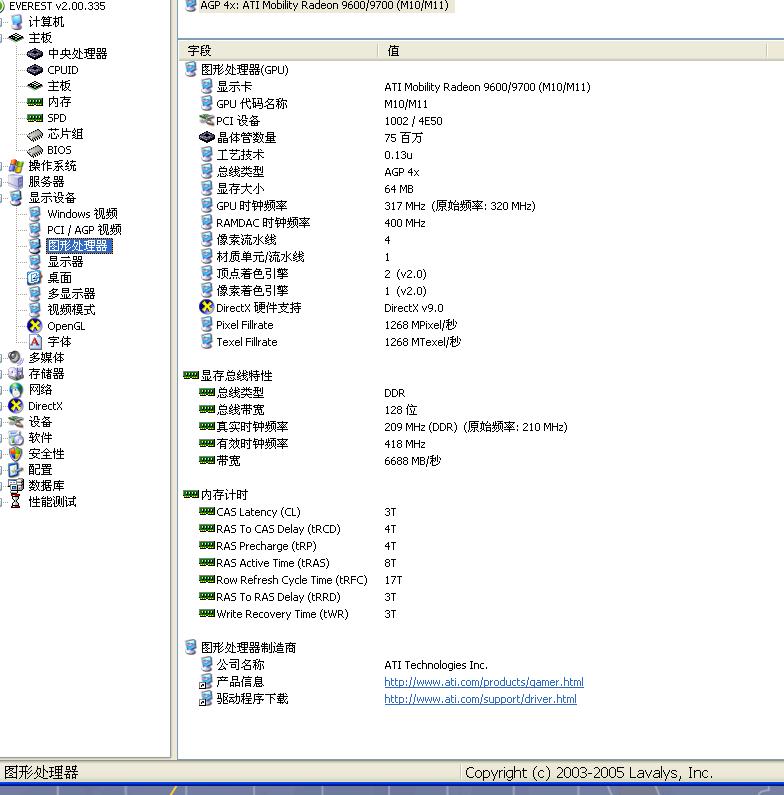Click the 网络 network globe icon
784x795 pixels.
point(16,389)
